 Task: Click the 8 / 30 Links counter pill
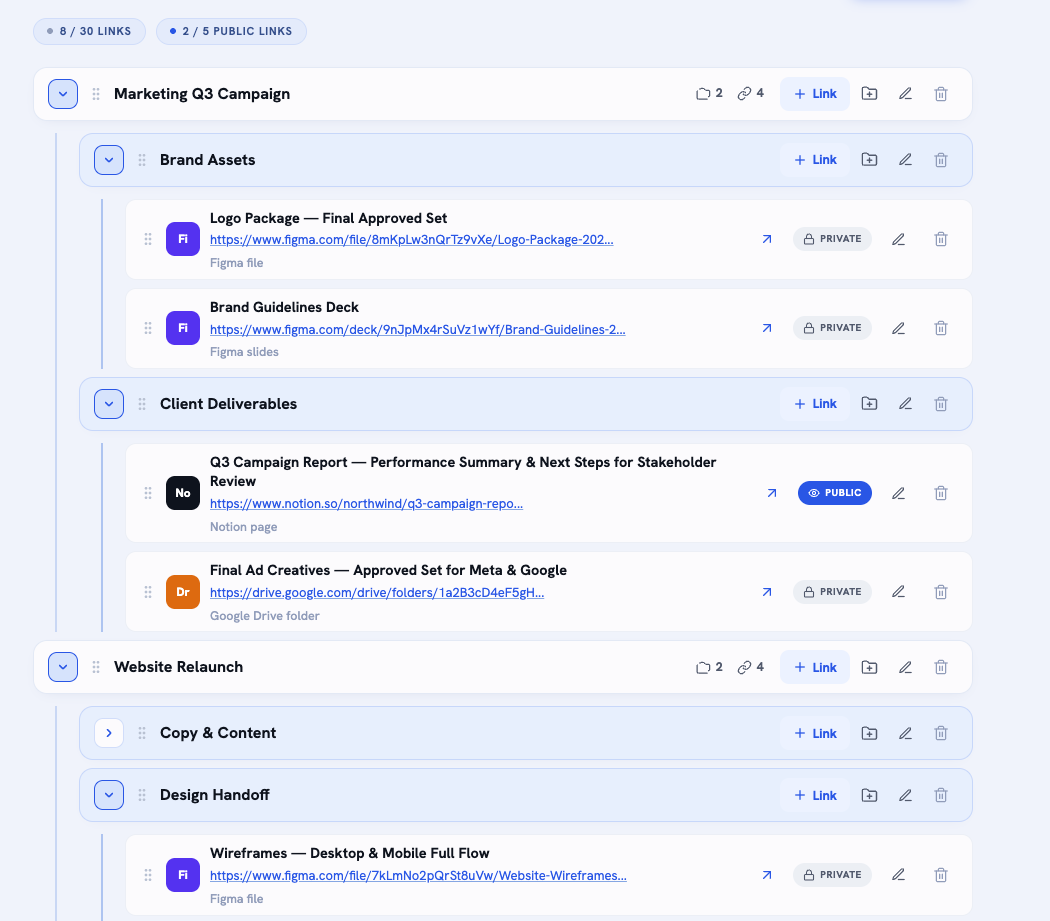(89, 31)
